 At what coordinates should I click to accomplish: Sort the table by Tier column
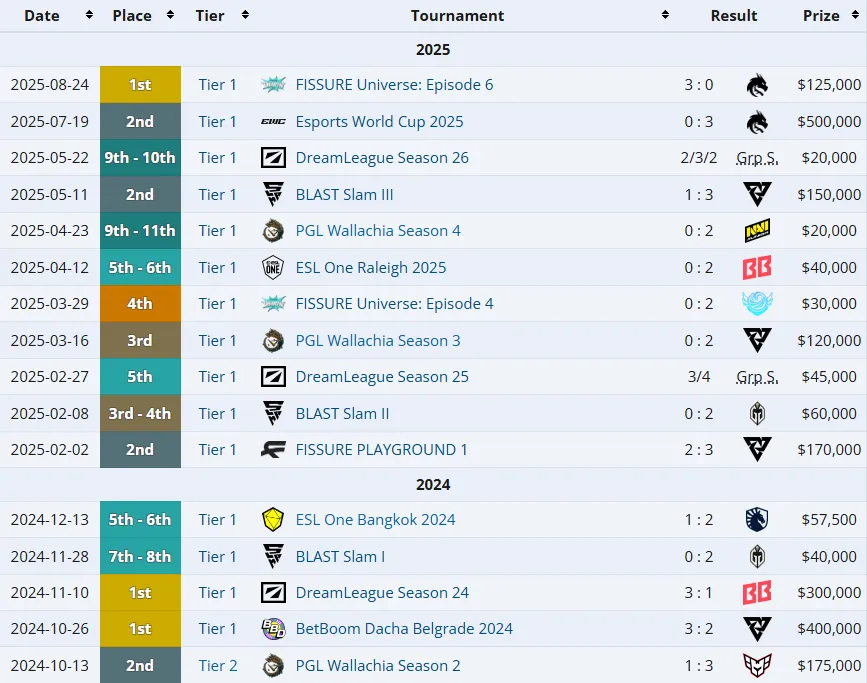click(245, 15)
